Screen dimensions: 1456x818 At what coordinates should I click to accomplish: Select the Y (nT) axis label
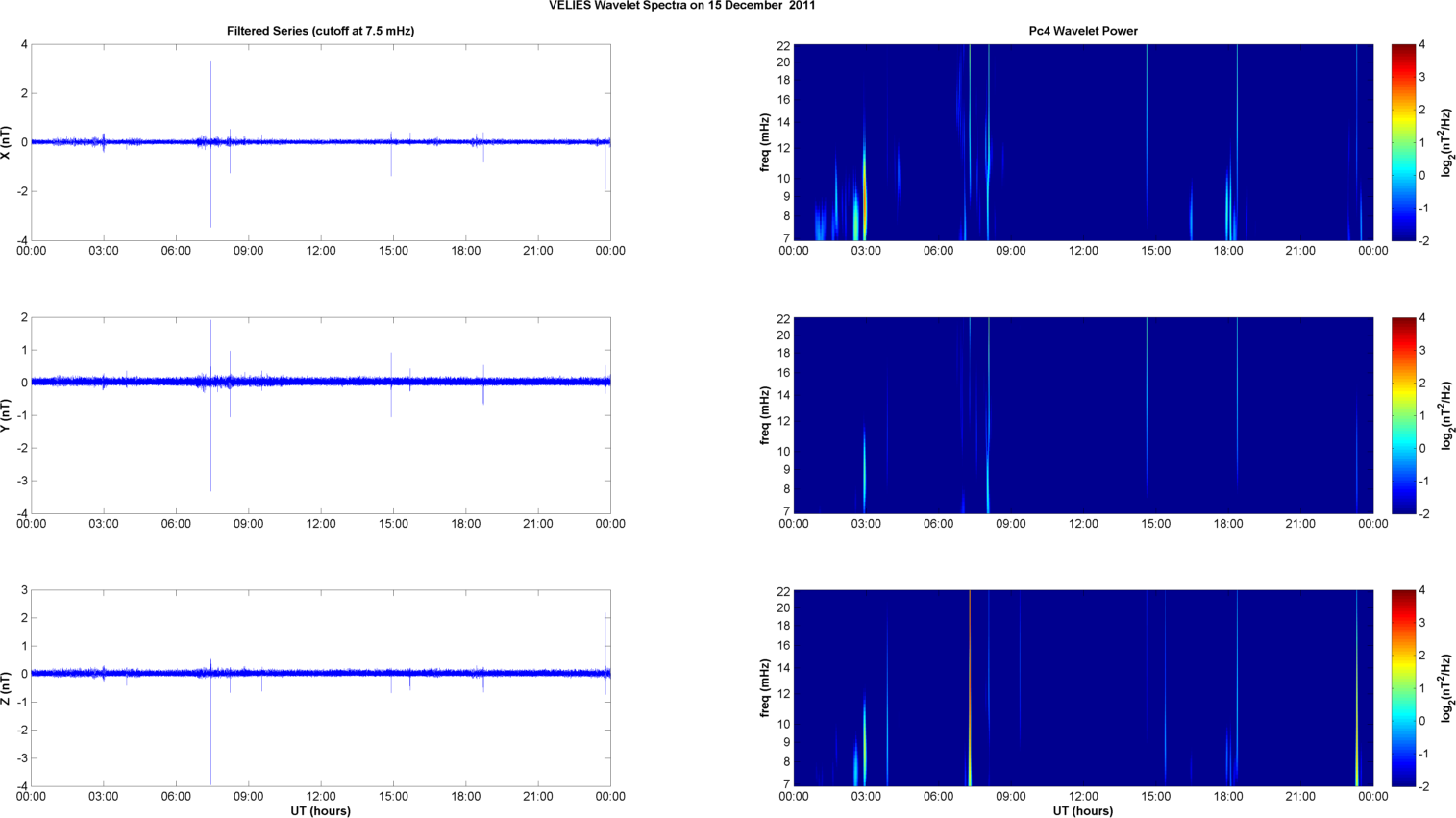coord(7,415)
